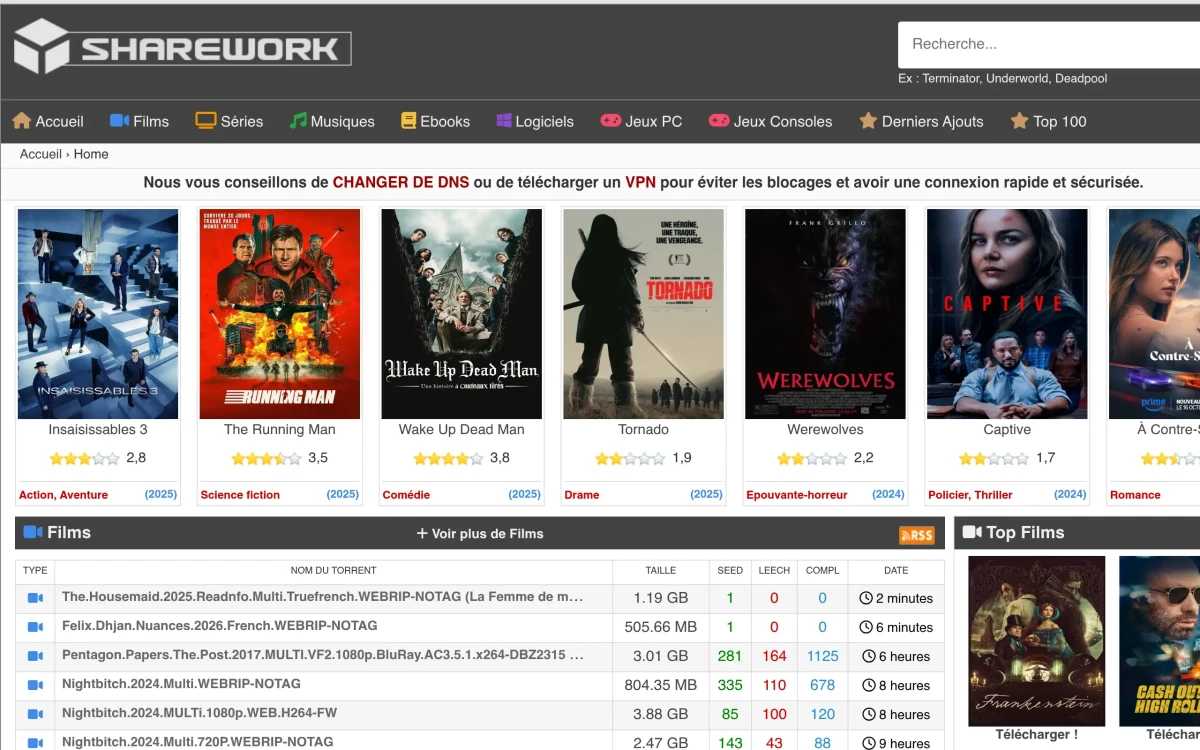Click the Télécharger ! label under Frankenstein
Viewport: 1200px width, 750px height.
1037,734
